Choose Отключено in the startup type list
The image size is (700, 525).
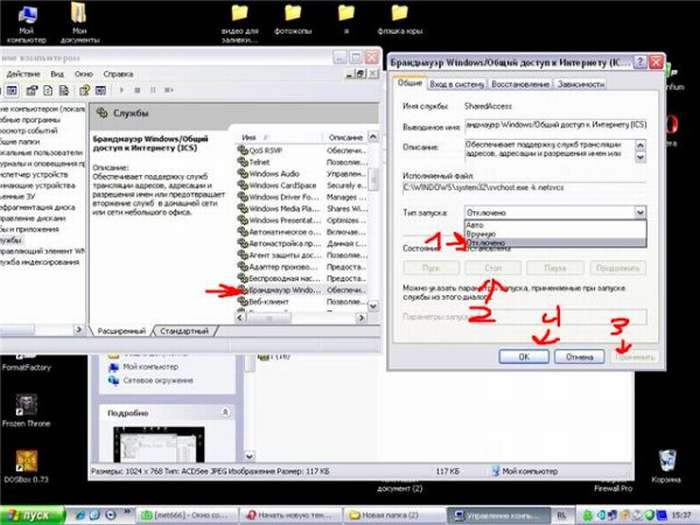click(x=555, y=243)
